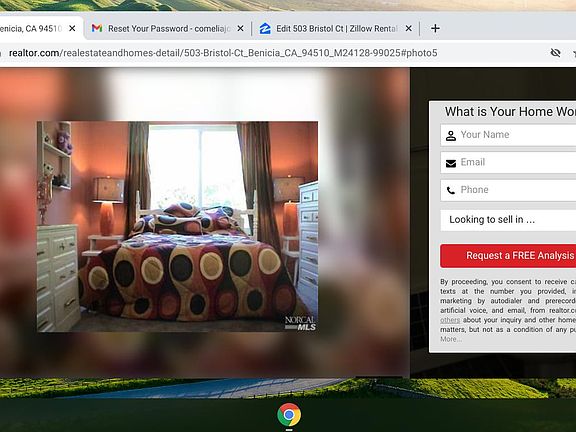576x432 pixels.
Task: Focus the Phone input field
Action: pyautogui.click(x=508, y=190)
